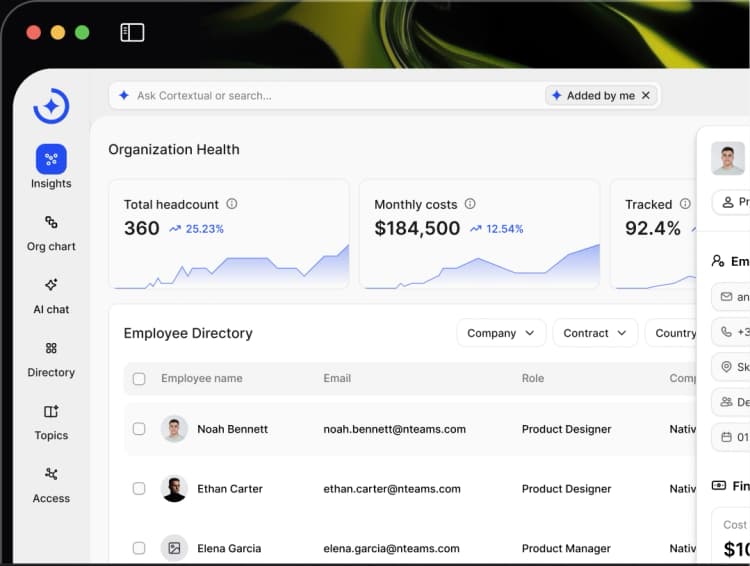Click the sparkle icon in search bar
Image resolution: width=750 pixels, height=566 pixels.
coord(124,95)
